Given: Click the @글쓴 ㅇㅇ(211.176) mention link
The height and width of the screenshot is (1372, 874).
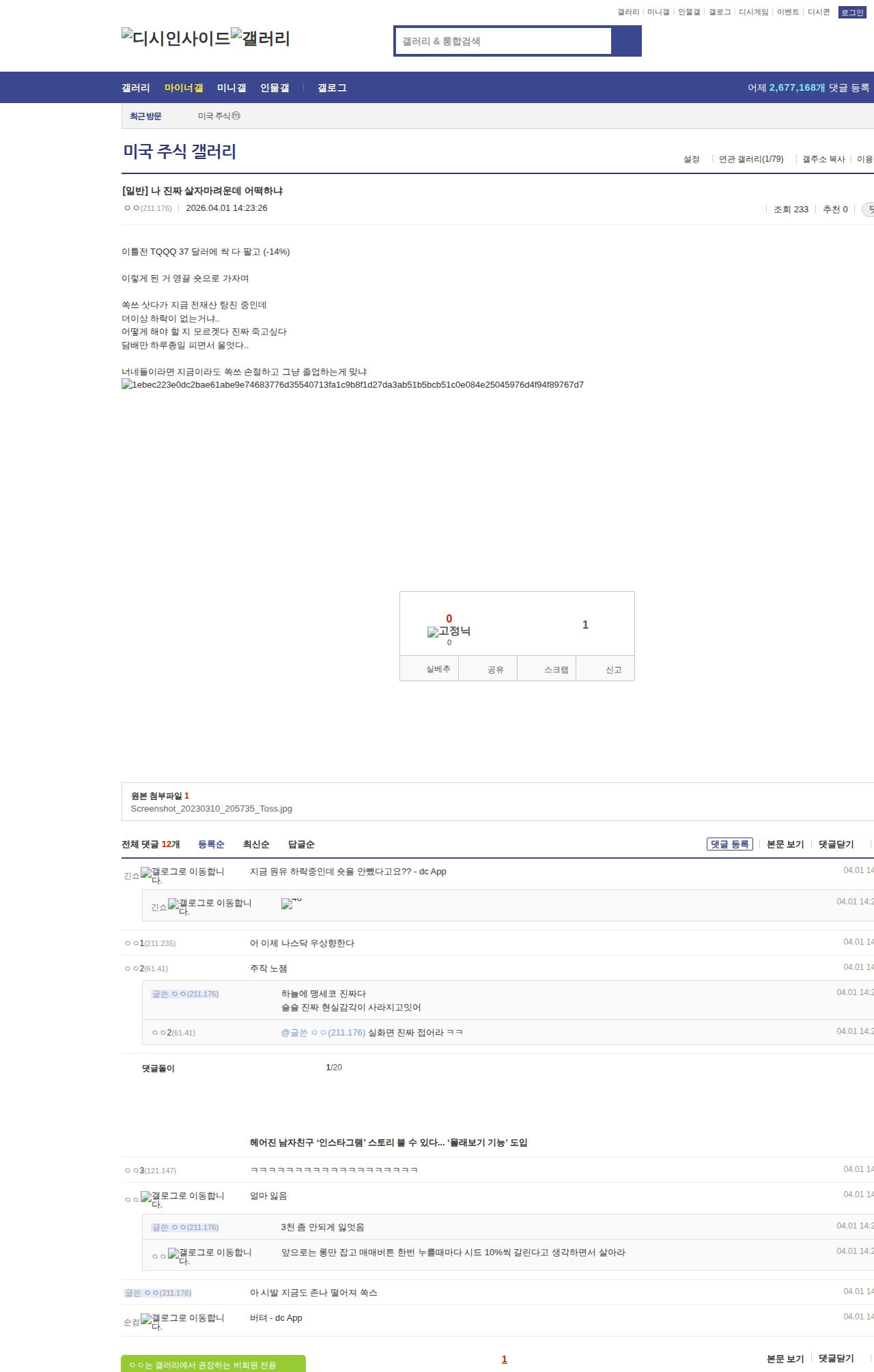Looking at the screenshot, I should (323, 1033).
